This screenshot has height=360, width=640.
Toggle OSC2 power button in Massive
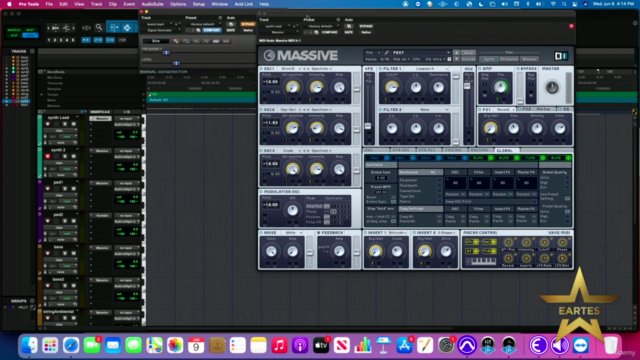pos(261,110)
